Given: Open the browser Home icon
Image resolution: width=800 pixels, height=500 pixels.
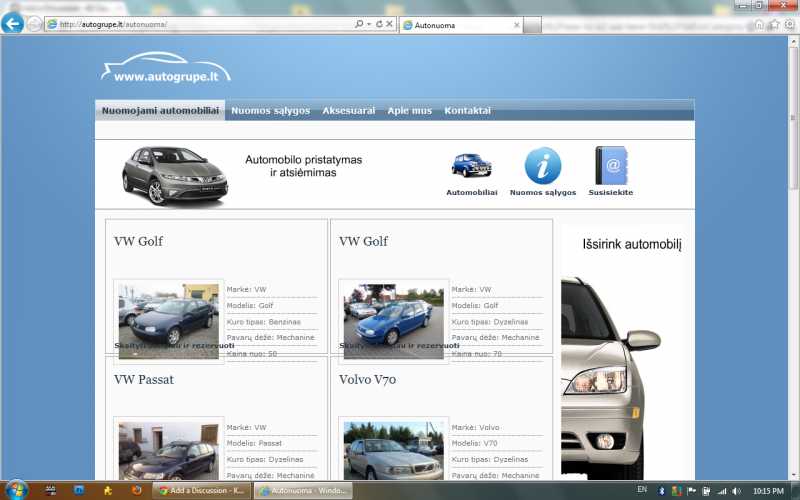Looking at the screenshot, I should point(759,24).
